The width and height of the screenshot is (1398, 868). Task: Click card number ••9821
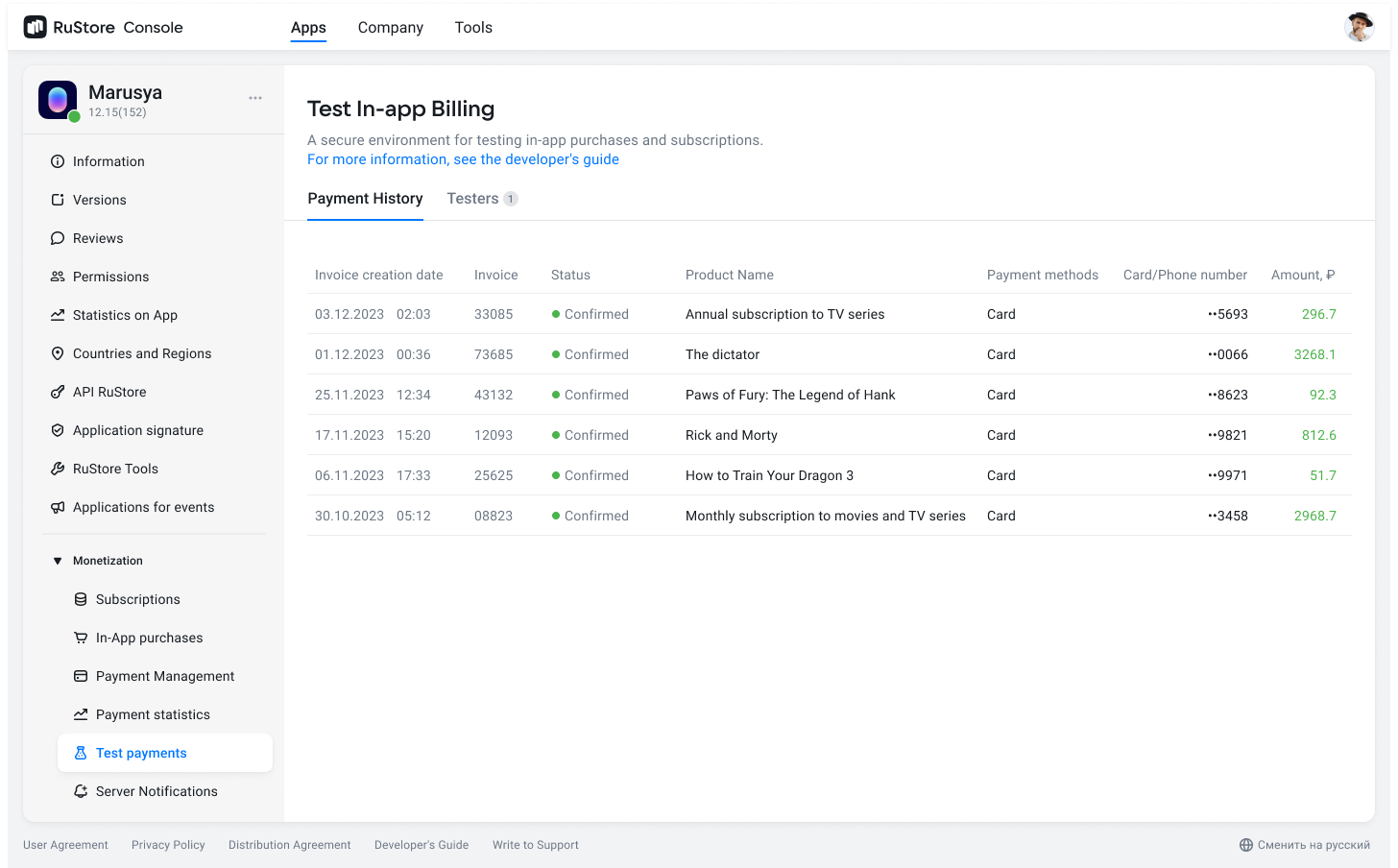1228,435
